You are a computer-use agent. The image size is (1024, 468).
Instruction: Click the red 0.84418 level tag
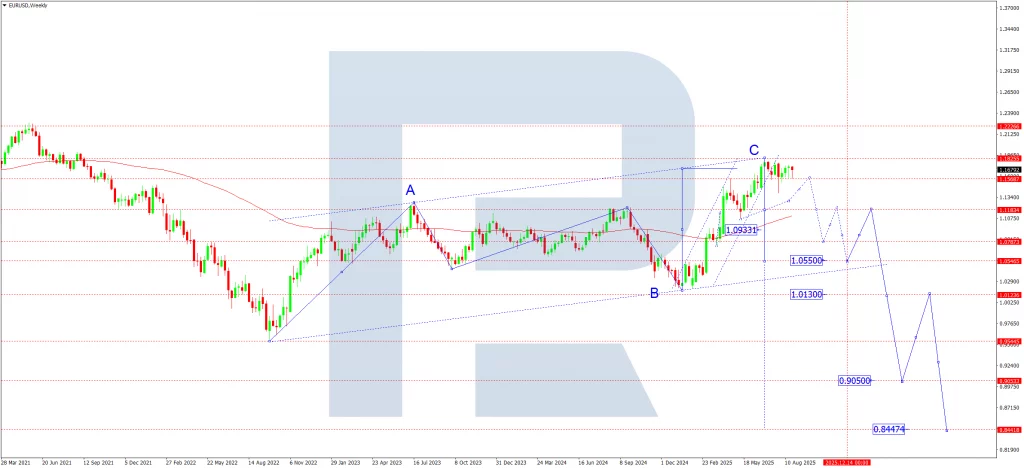pos(1008,430)
